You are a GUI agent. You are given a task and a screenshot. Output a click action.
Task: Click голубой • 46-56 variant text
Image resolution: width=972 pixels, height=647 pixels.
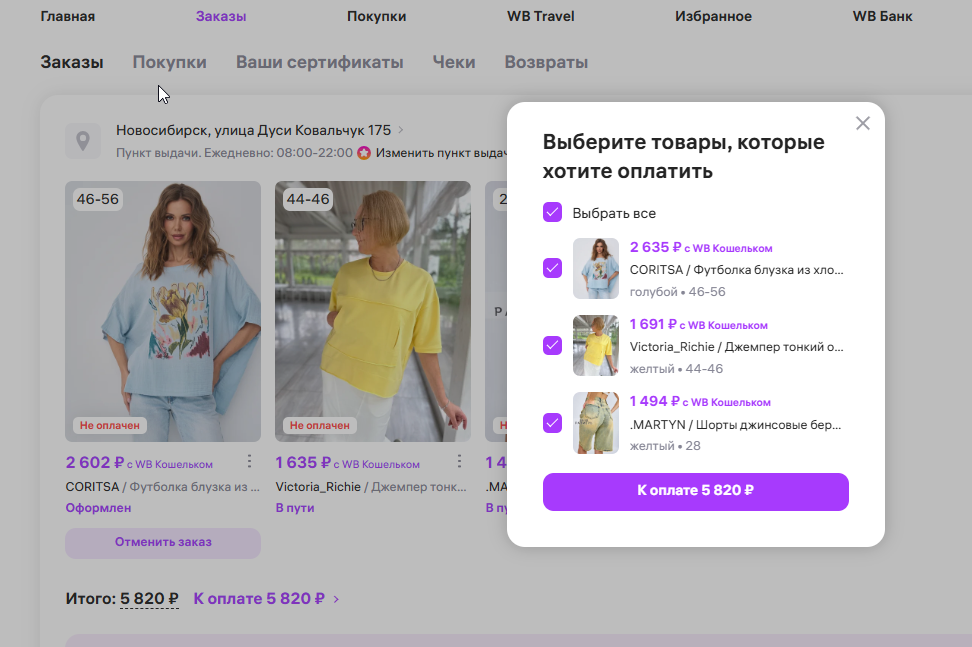[x=678, y=291]
